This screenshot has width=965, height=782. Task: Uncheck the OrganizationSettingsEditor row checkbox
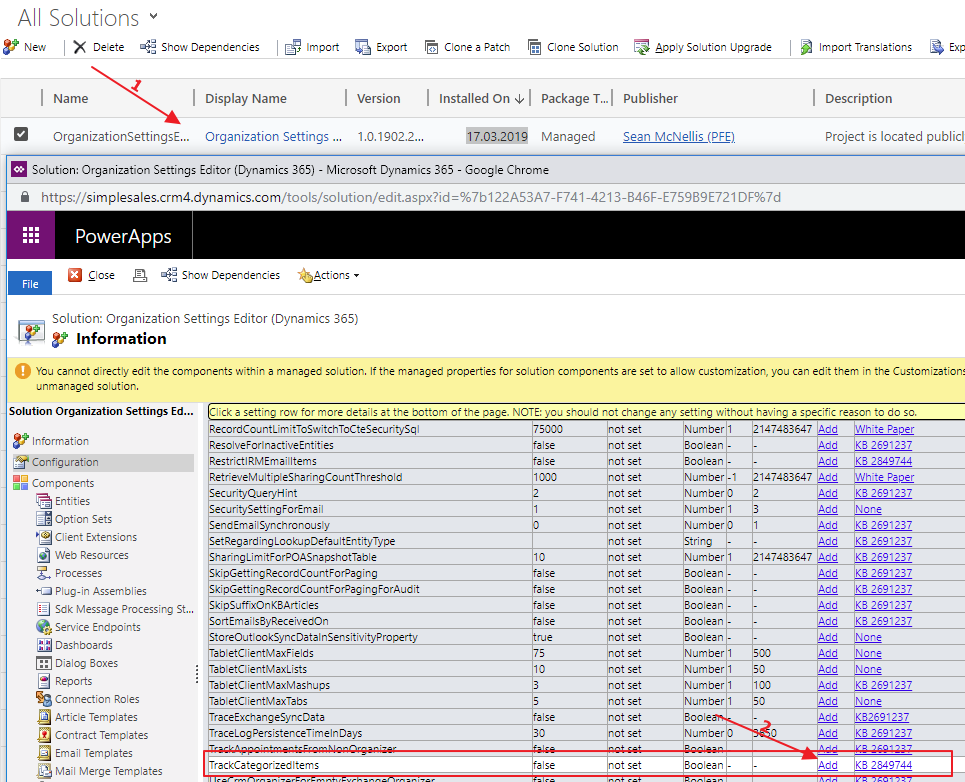[21, 135]
